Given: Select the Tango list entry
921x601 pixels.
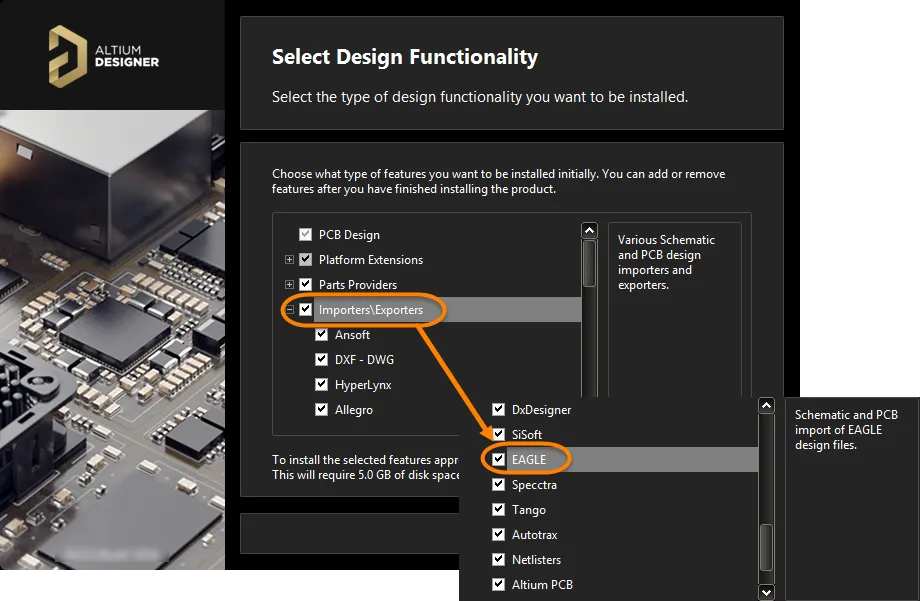Looking at the screenshot, I should 529,509.
